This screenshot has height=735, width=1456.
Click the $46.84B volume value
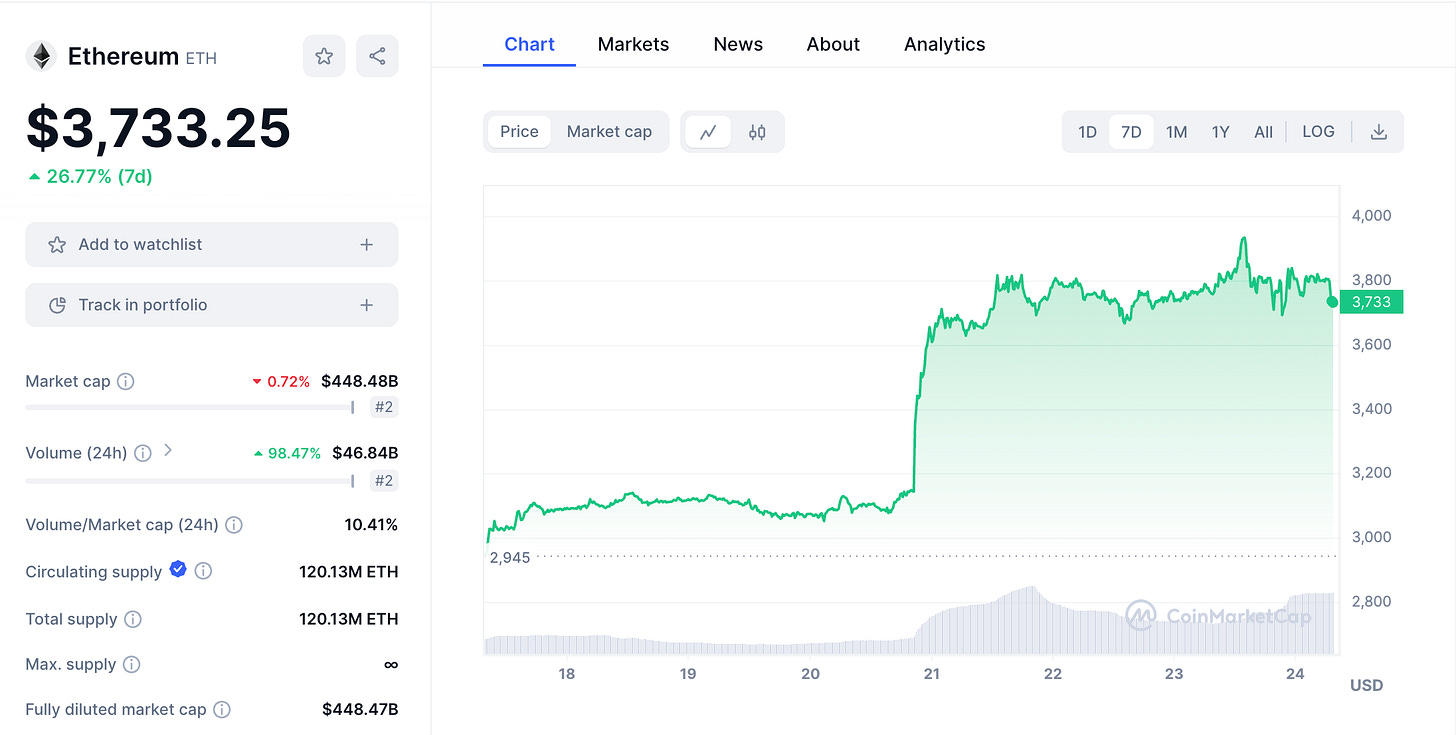coord(365,453)
